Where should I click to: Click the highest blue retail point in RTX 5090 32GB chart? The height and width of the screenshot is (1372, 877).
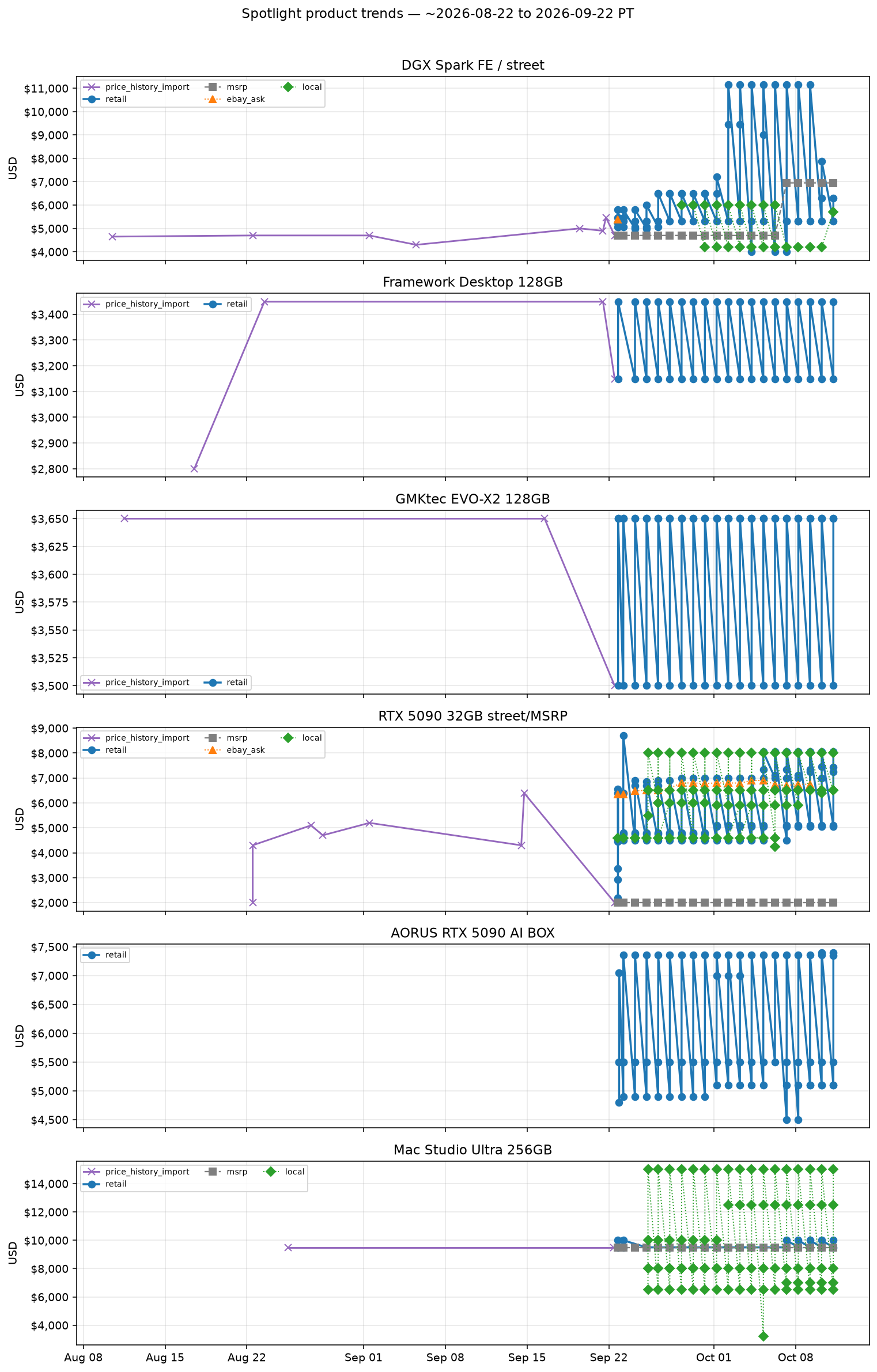(x=623, y=736)
